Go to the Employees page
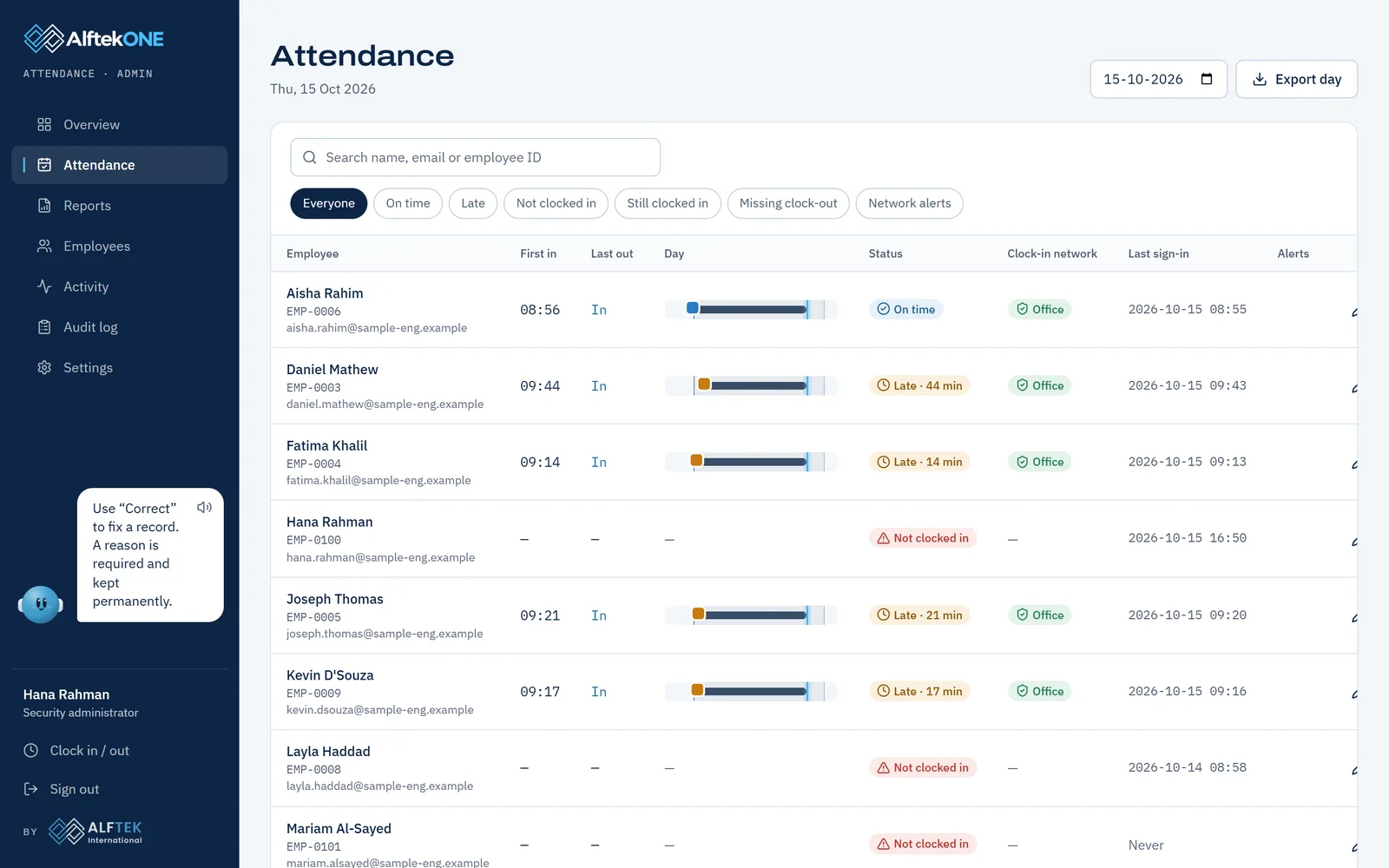 119,247
